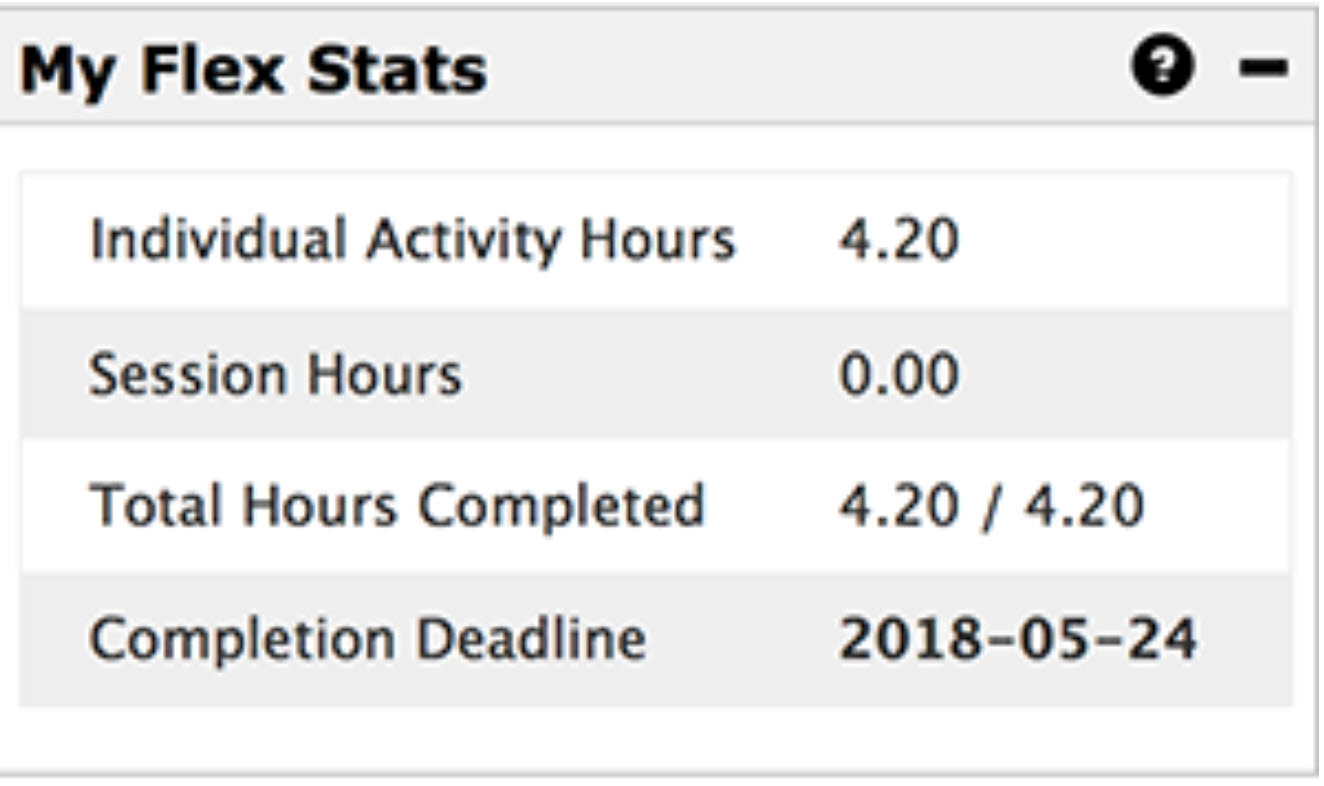Click the second 4.20 after the slash
The width and height of the screenshot is (1324, 786).
pyautogui.click(x=1083, y=506)
